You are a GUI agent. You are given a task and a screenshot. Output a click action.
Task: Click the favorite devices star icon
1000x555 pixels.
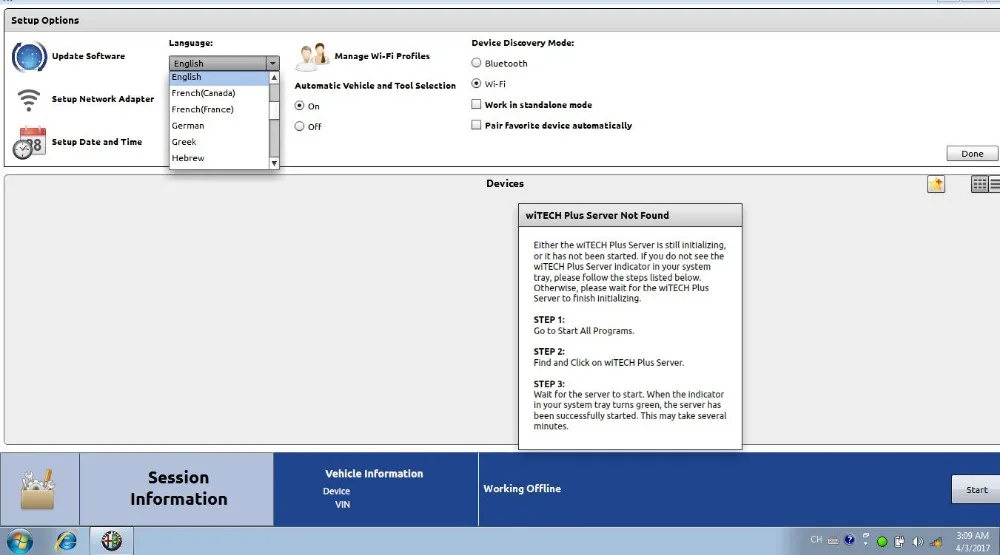936,184
